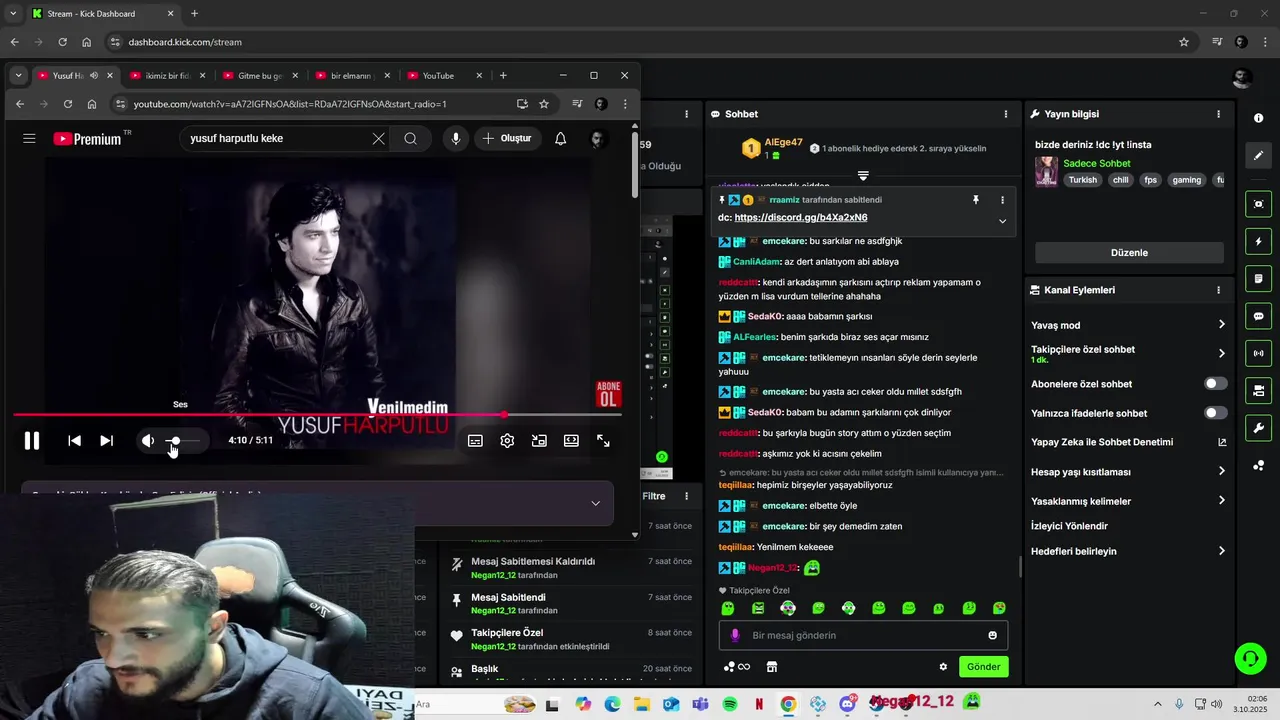Image resolution: width=1280 pixels, height=720 pixels.
Task: Enter fullscreen video mode
Action: tap(603, 441)
